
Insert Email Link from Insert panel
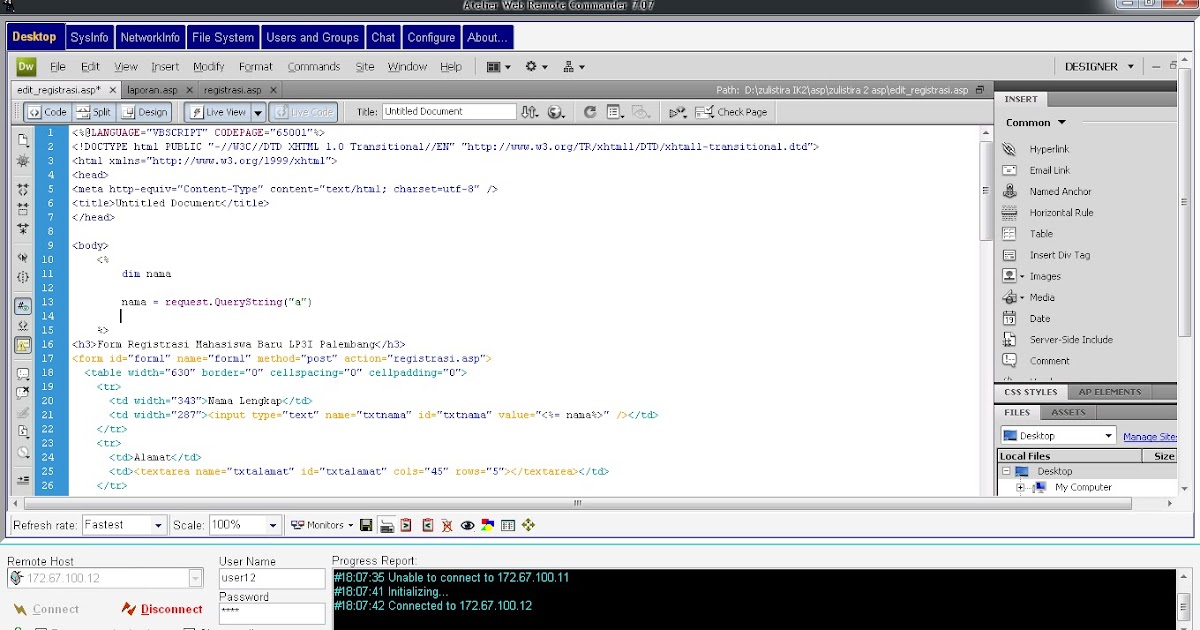click(x=1049, y=170)
